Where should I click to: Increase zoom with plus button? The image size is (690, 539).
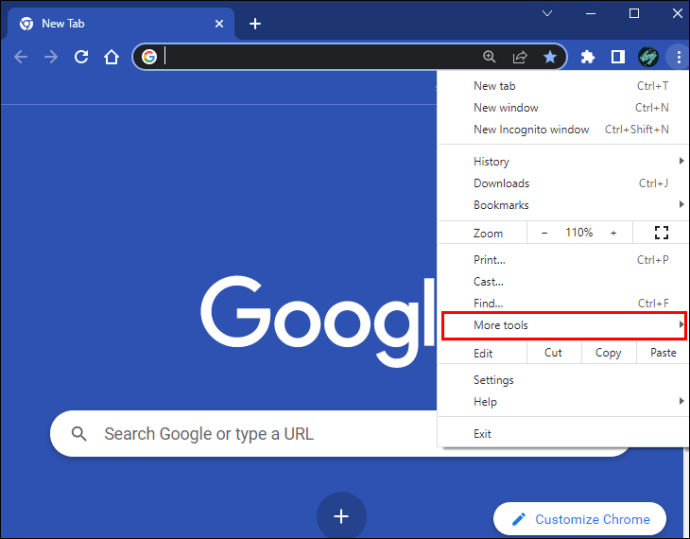613,233
